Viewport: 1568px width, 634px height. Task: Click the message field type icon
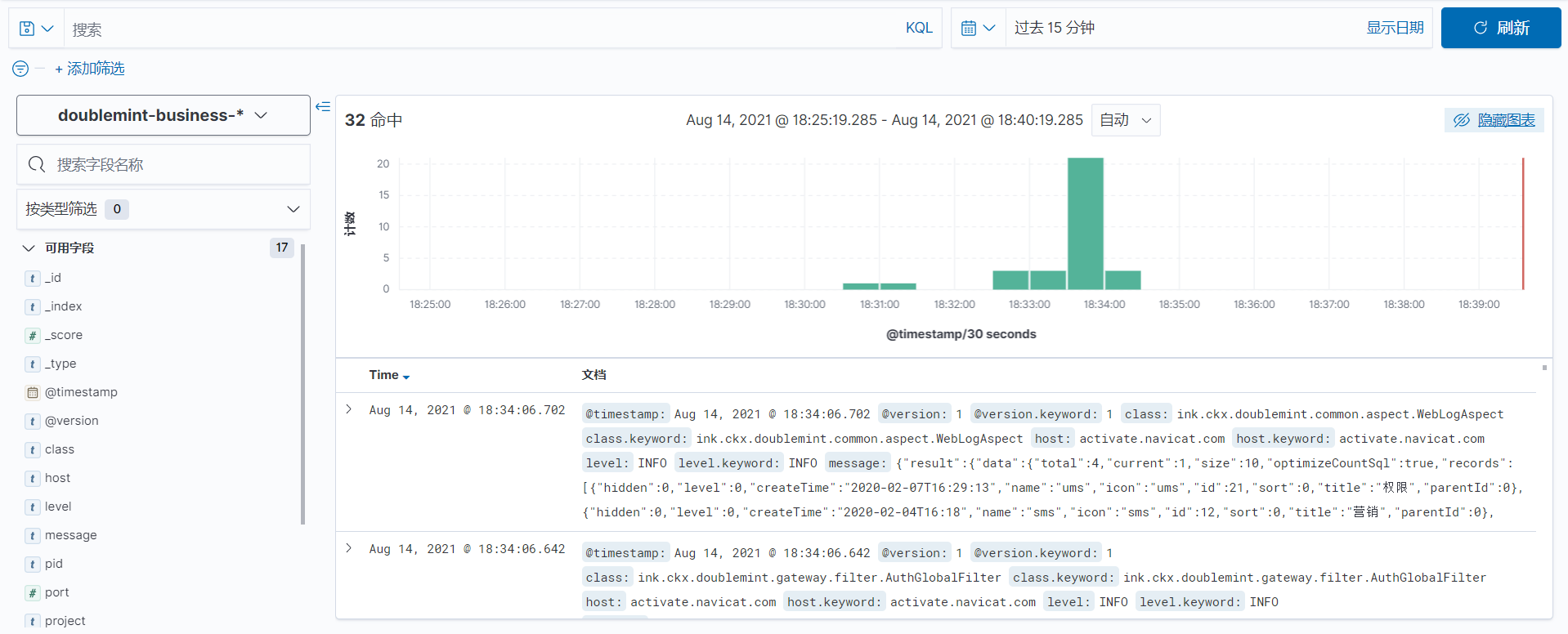33,536
